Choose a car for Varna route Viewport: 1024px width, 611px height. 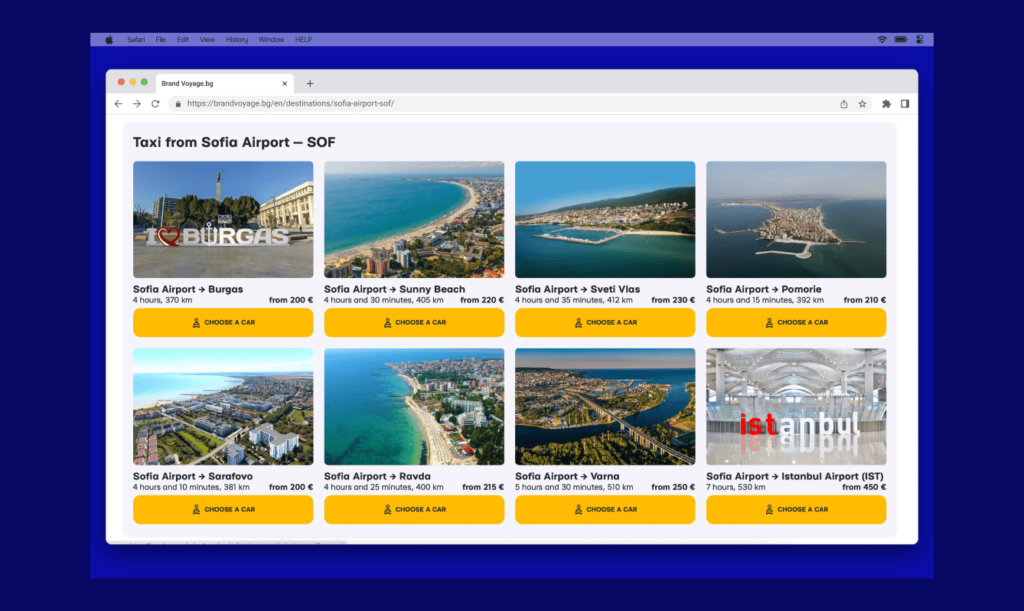pyautogui.click(x=605, y=509)
